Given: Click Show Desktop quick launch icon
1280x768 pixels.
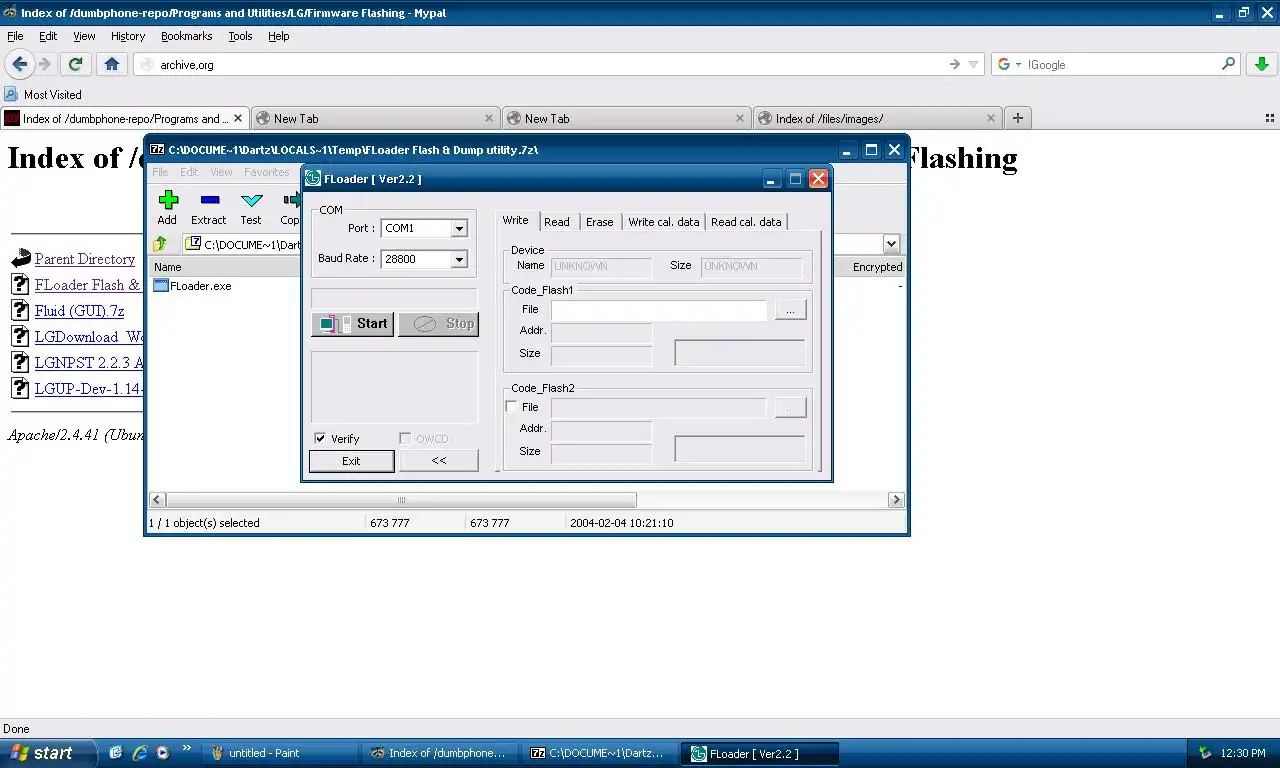Looking at the screenshot, I should point(116,753).
